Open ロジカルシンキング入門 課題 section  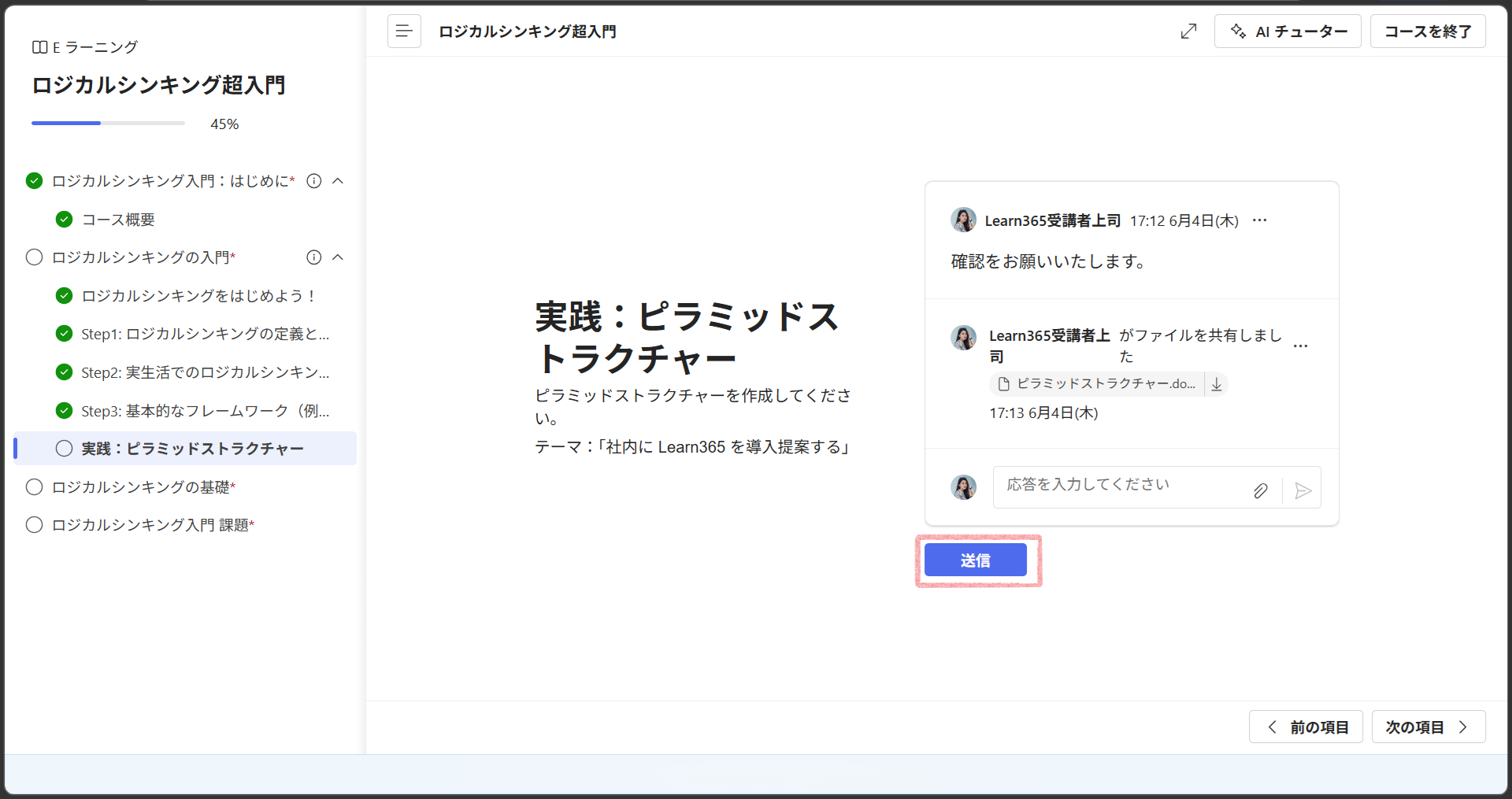(153, 525)
